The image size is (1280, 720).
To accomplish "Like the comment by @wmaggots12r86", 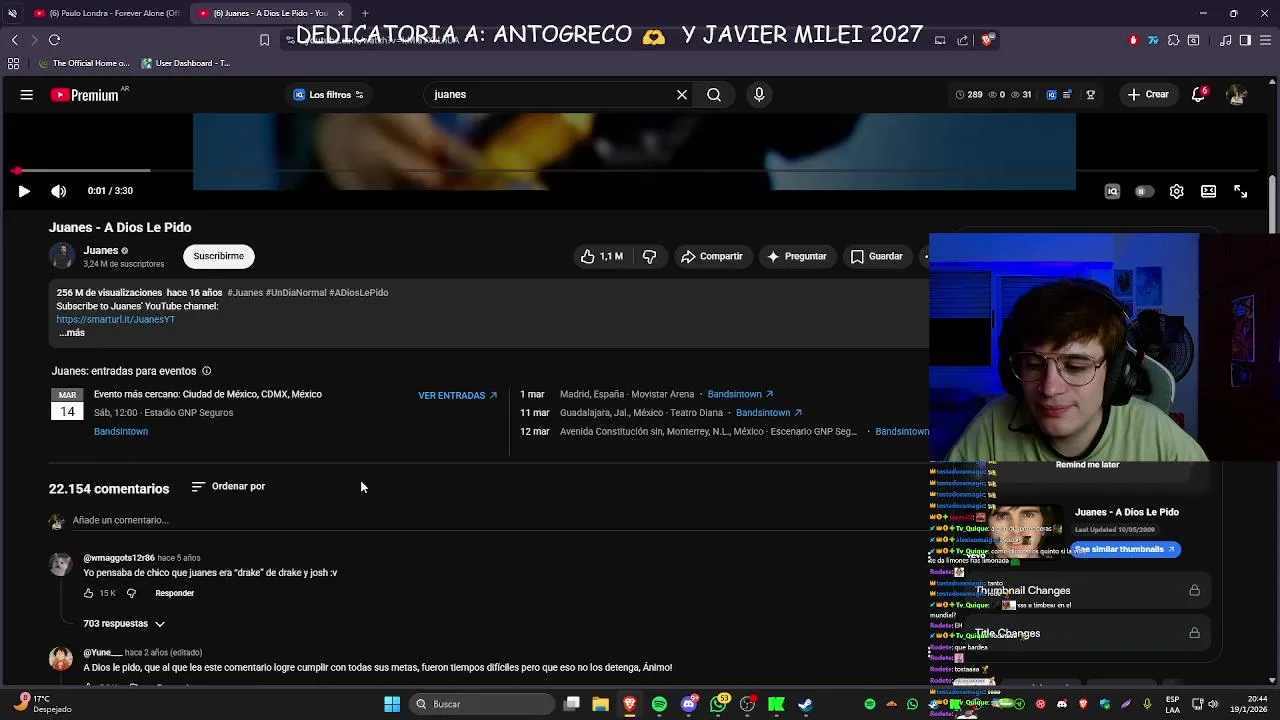I will tap(88, 593).
